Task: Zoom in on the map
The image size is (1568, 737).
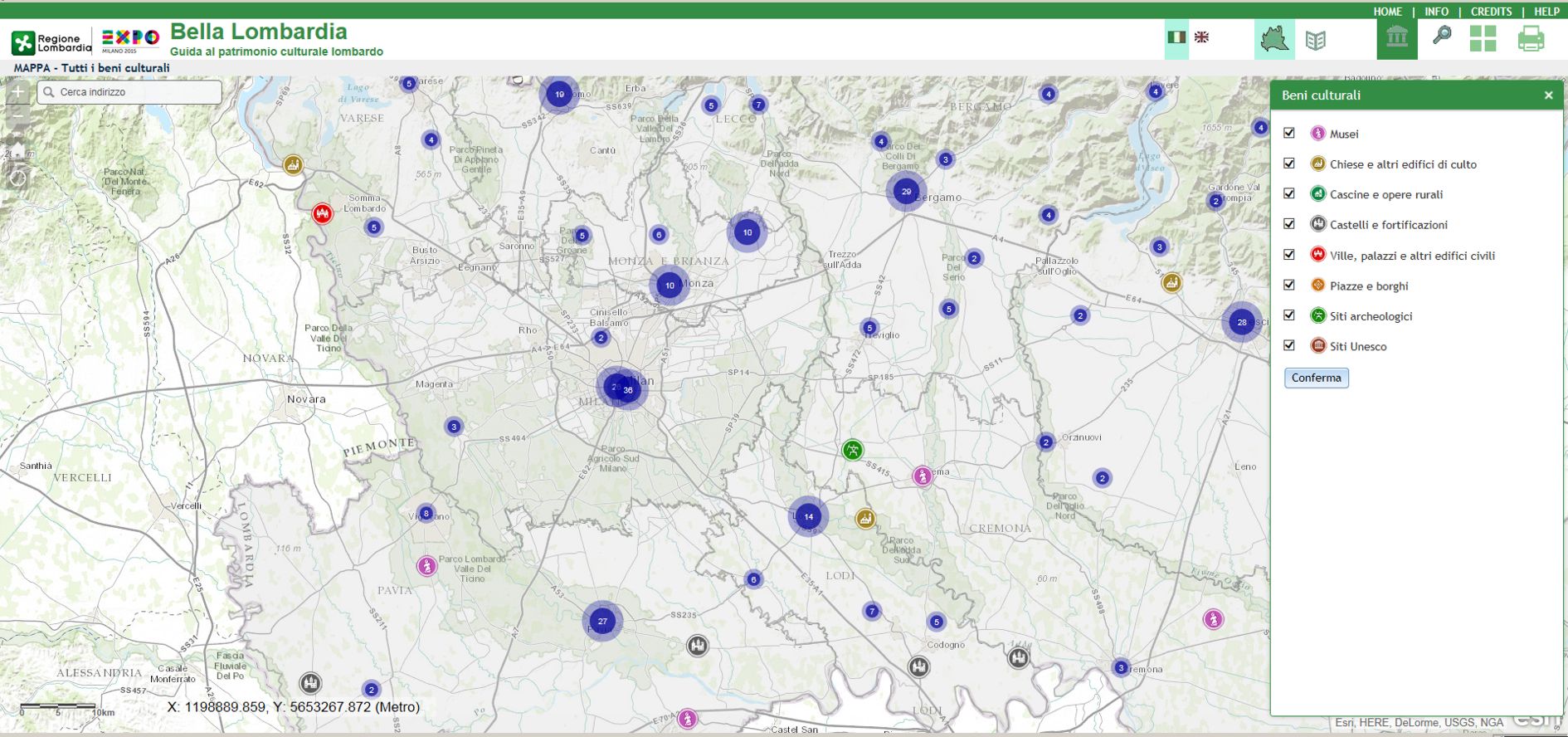Action: 17,92
